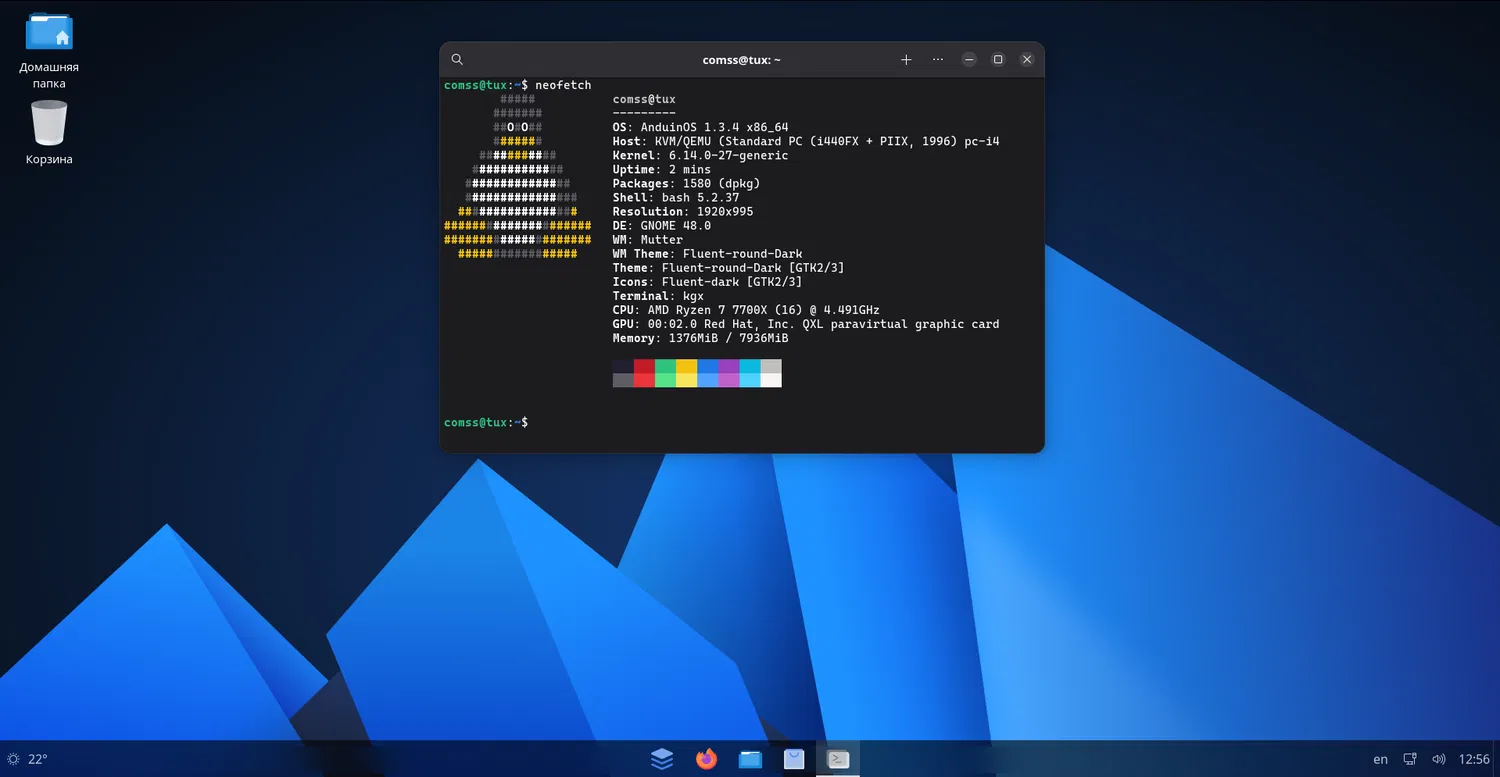Open the network status tray icon
Screen dimensions: 1500x777
[1410, 759]
